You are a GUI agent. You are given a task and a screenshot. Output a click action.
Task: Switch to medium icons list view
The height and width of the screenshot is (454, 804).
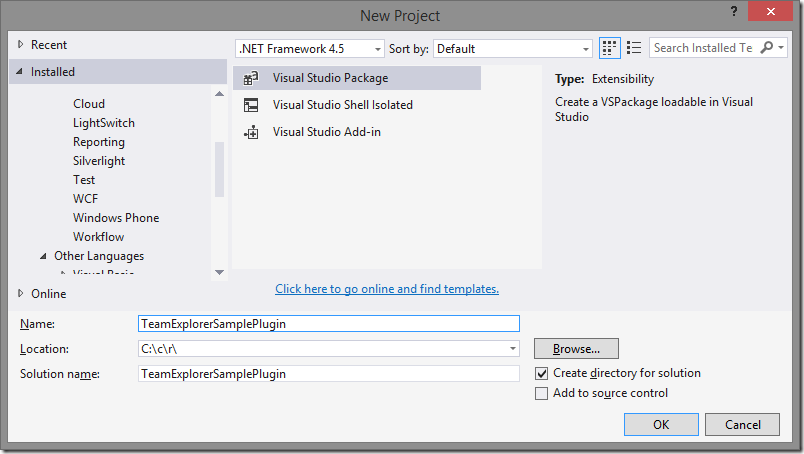pos(634,48)
